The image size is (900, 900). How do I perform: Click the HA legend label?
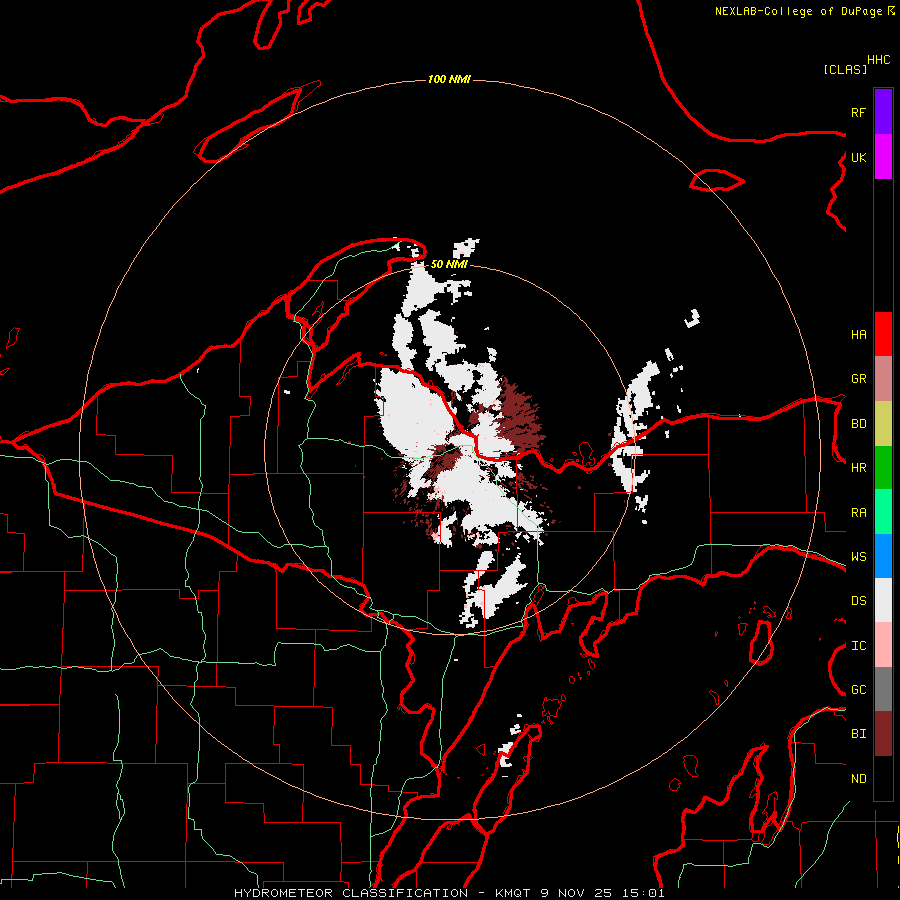[x=858, y=334]
